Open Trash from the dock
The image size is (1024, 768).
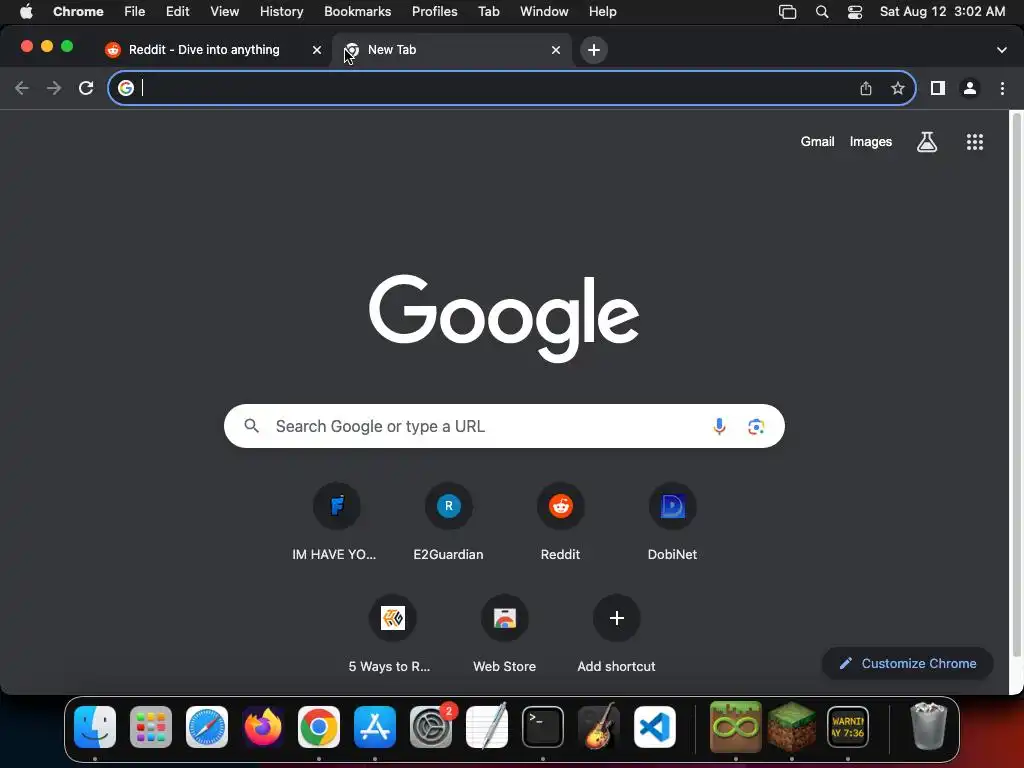click(928, 727)
